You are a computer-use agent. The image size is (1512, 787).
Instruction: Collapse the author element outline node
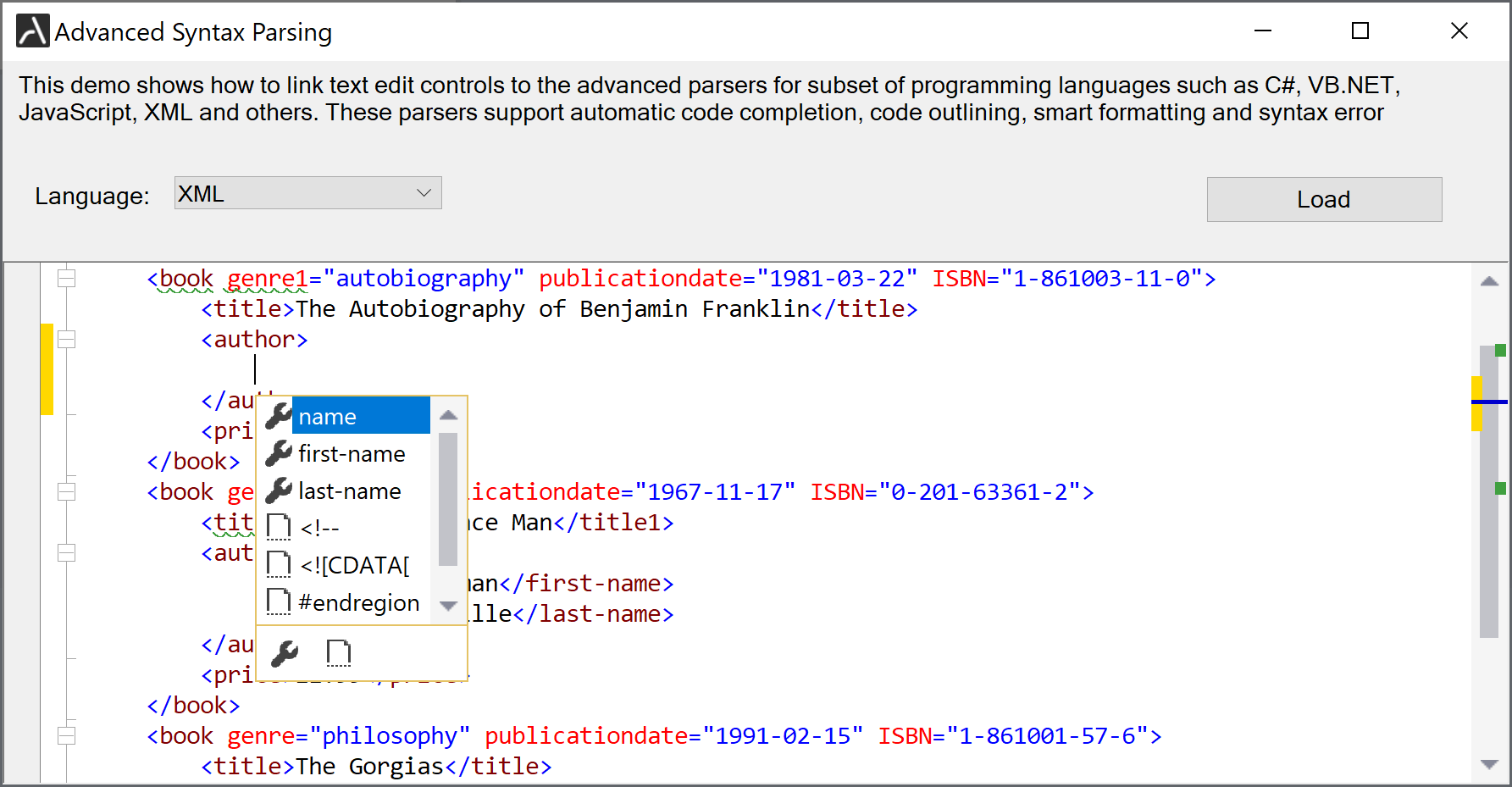point(66,338)
